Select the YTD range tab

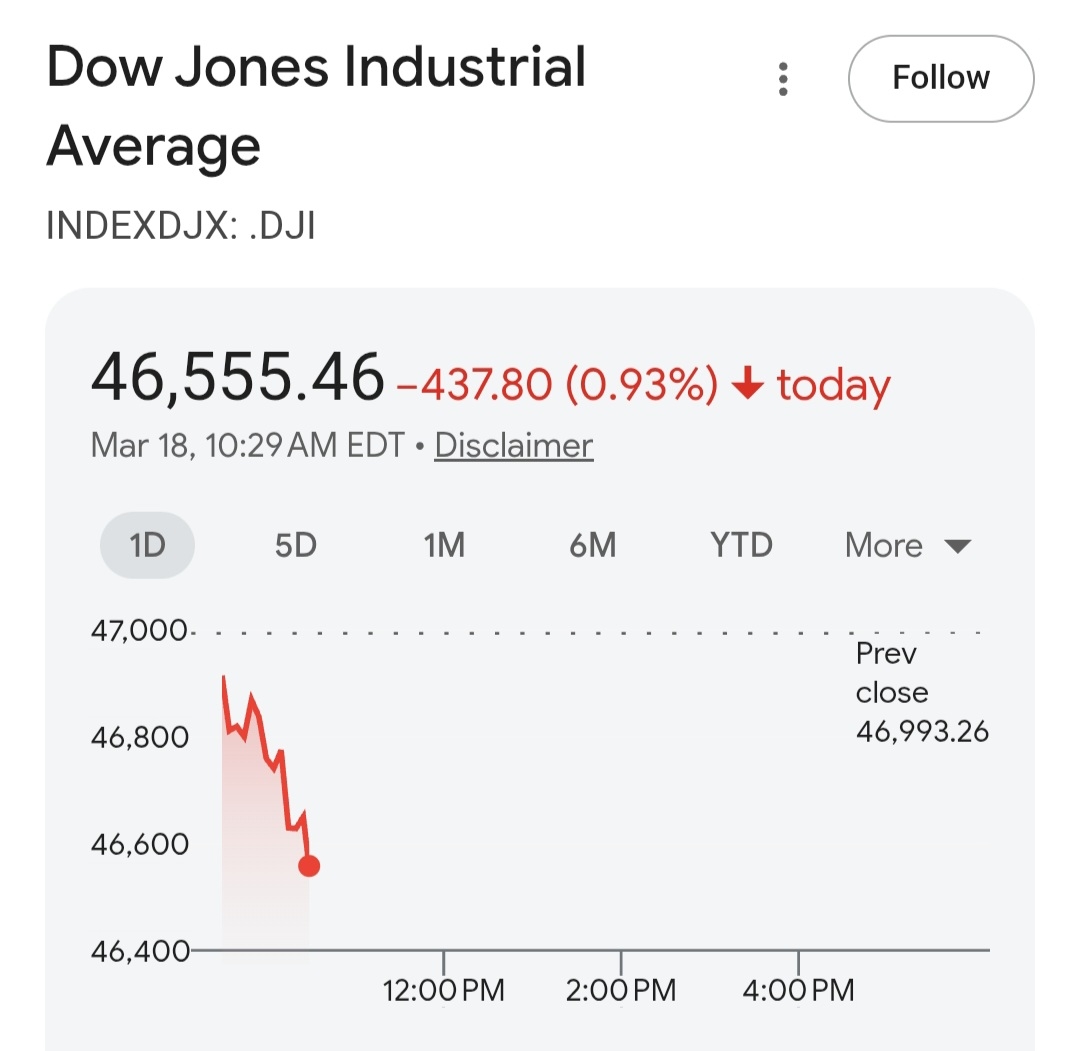pos(741,545)
